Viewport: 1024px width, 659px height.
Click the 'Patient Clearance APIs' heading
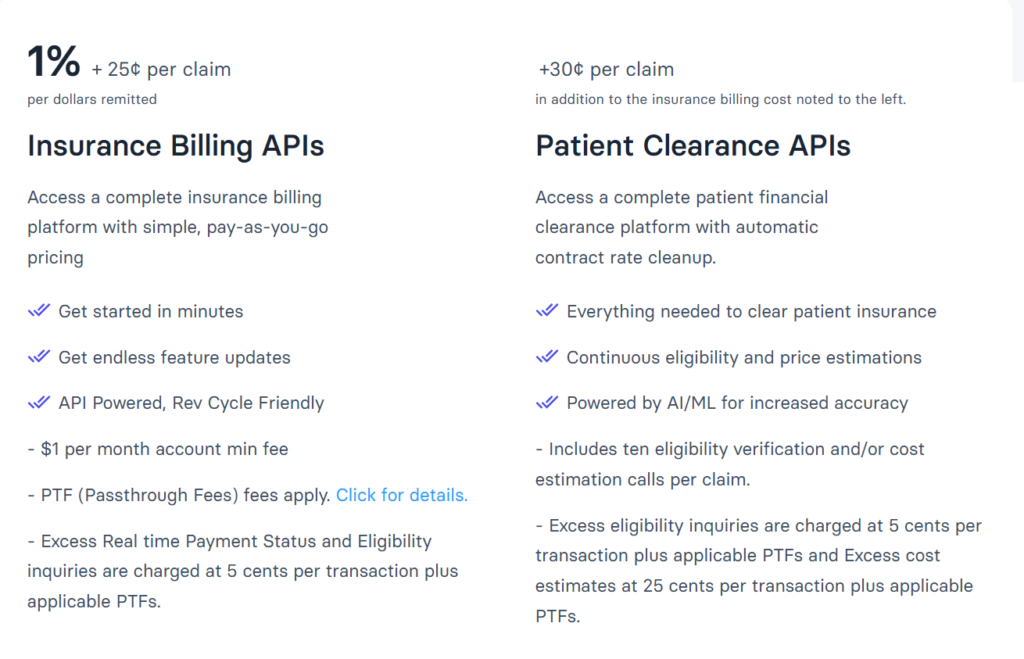click(x=693, y=146)
